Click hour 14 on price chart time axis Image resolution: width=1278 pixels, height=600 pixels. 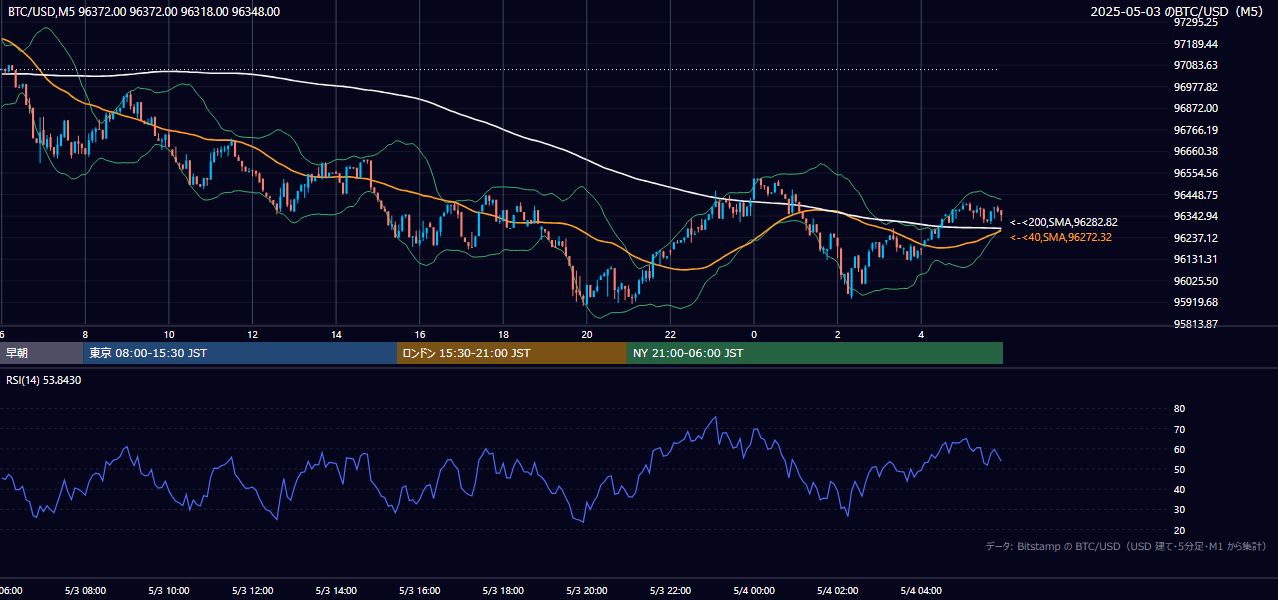pyautogui.click(x=336, y=335)
